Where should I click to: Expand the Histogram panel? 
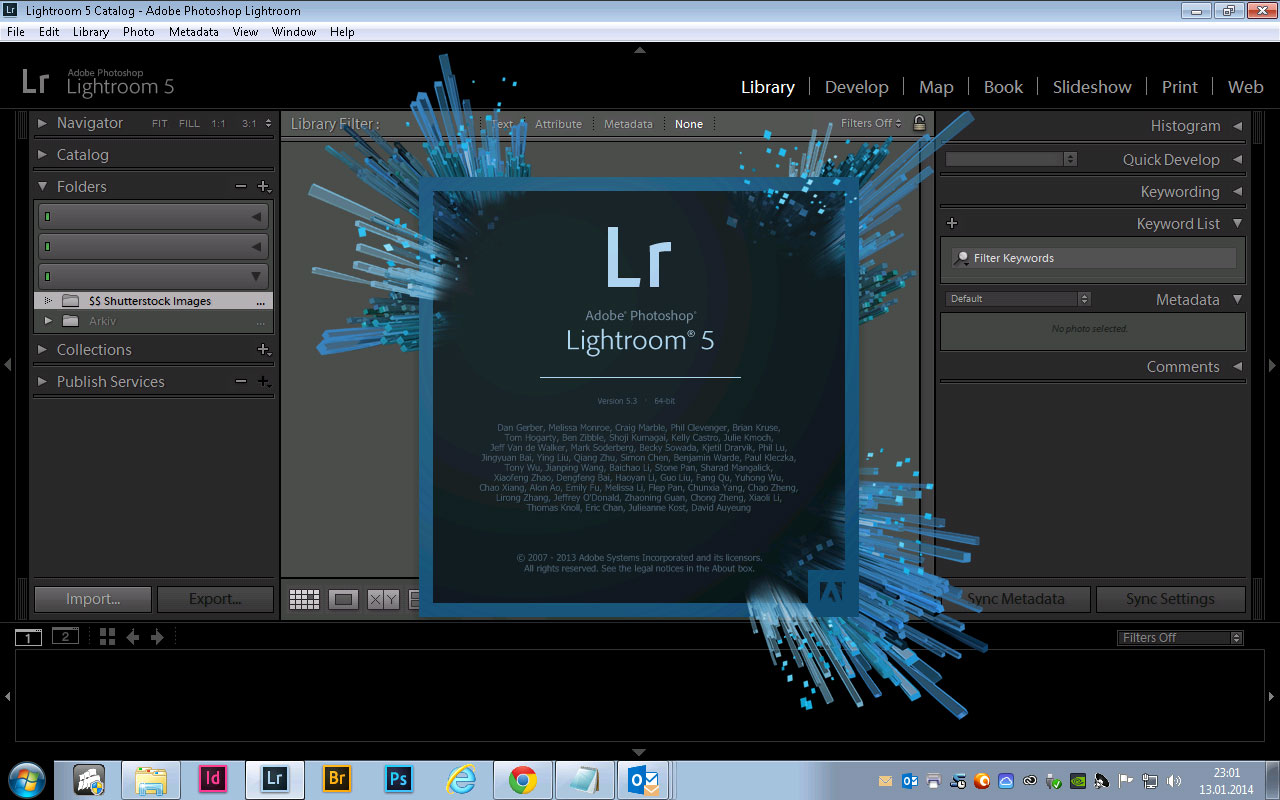pos(1237,126)
